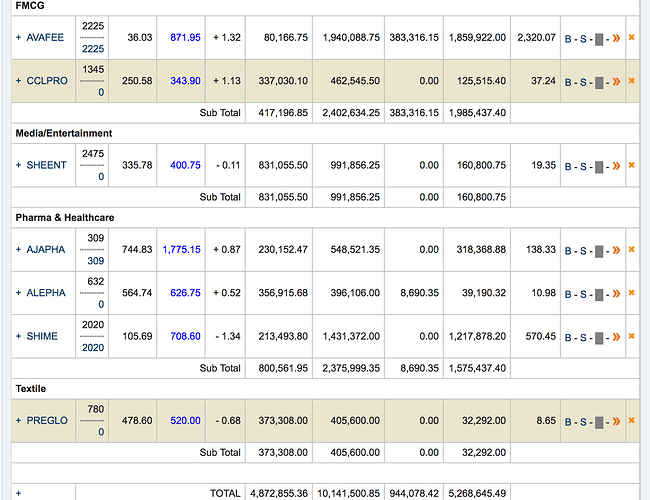Remove PREGLO using the orange x icon
Image resolution: width=650 pixels, height=500 pixels.
[x=631, y=420]
